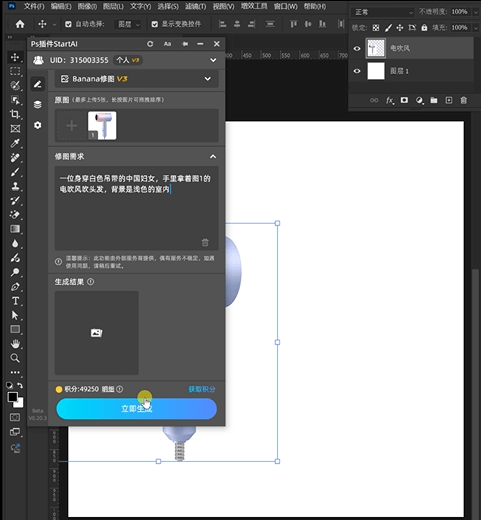481x520 pixels.
Task: Click into the 修图需求 prompt text box
Action: pyautogui.click(x=137, y=208)
